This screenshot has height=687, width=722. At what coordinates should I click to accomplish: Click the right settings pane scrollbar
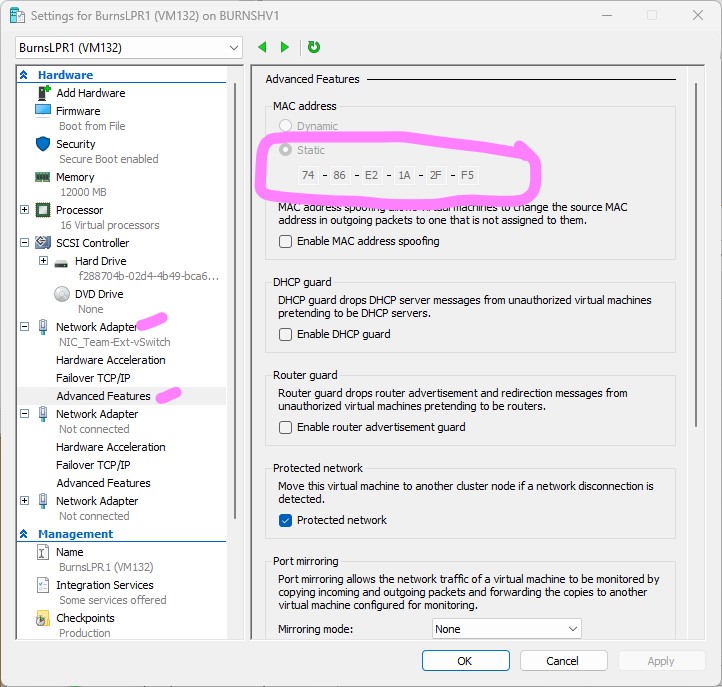tap(696, 254)
